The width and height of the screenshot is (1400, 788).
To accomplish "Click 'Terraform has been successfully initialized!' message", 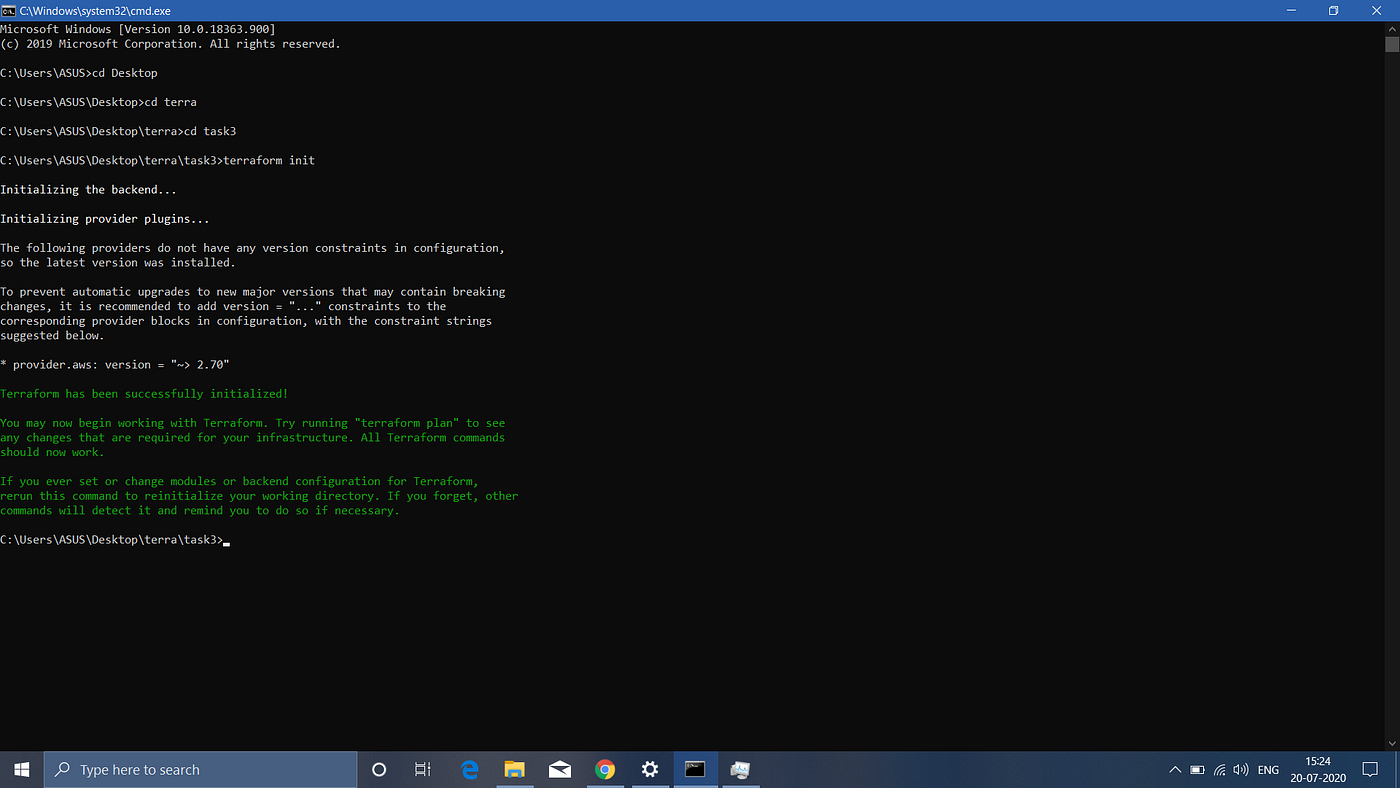I will [x=144, y=394].
